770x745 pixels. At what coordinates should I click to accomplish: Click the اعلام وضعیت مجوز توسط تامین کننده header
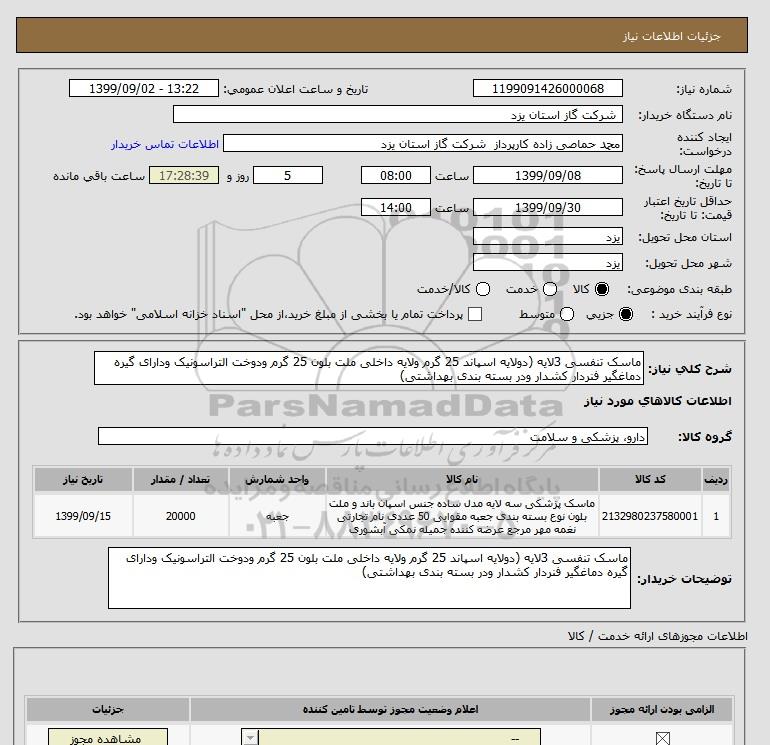390,709
